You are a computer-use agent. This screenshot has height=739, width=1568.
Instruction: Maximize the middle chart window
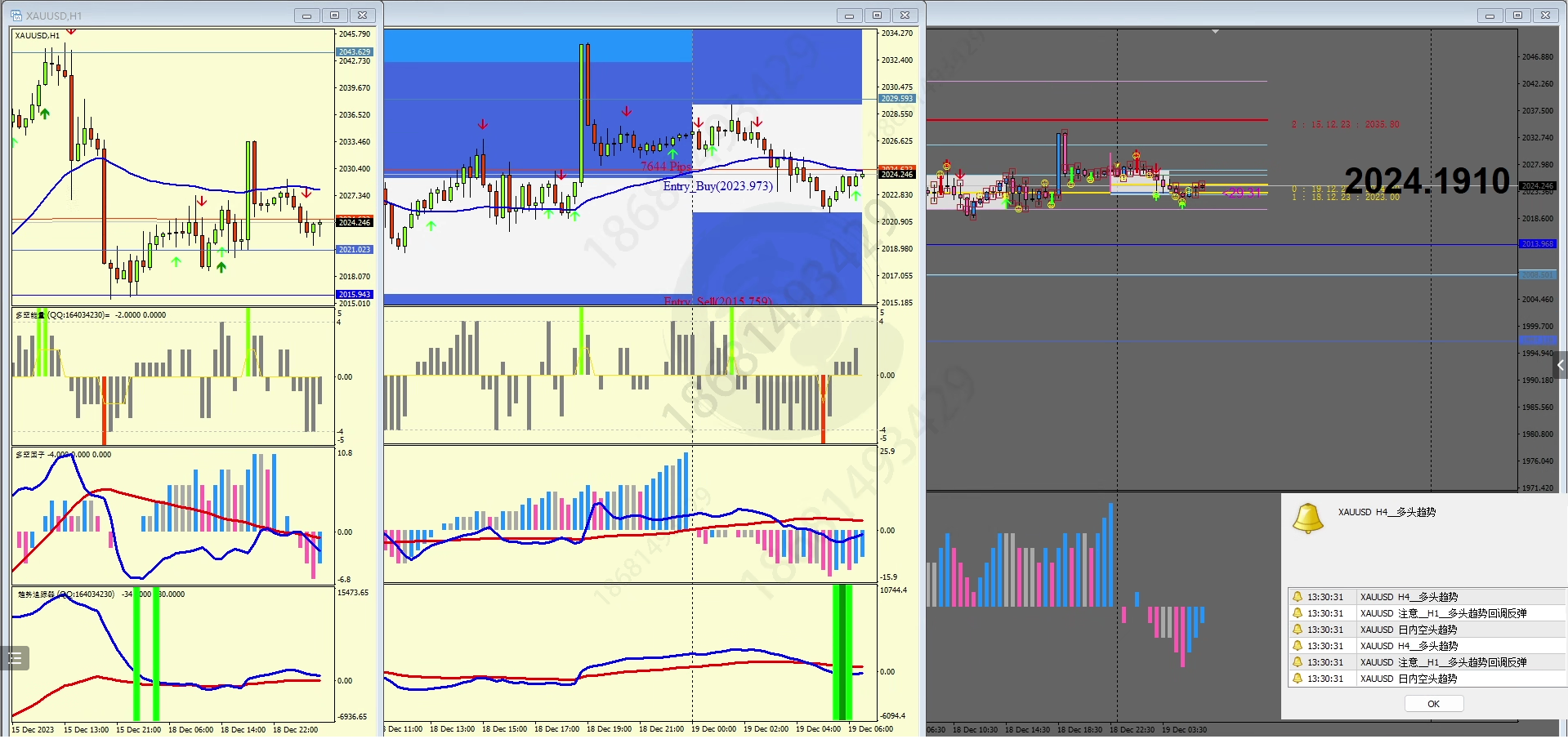coord(877,16)
